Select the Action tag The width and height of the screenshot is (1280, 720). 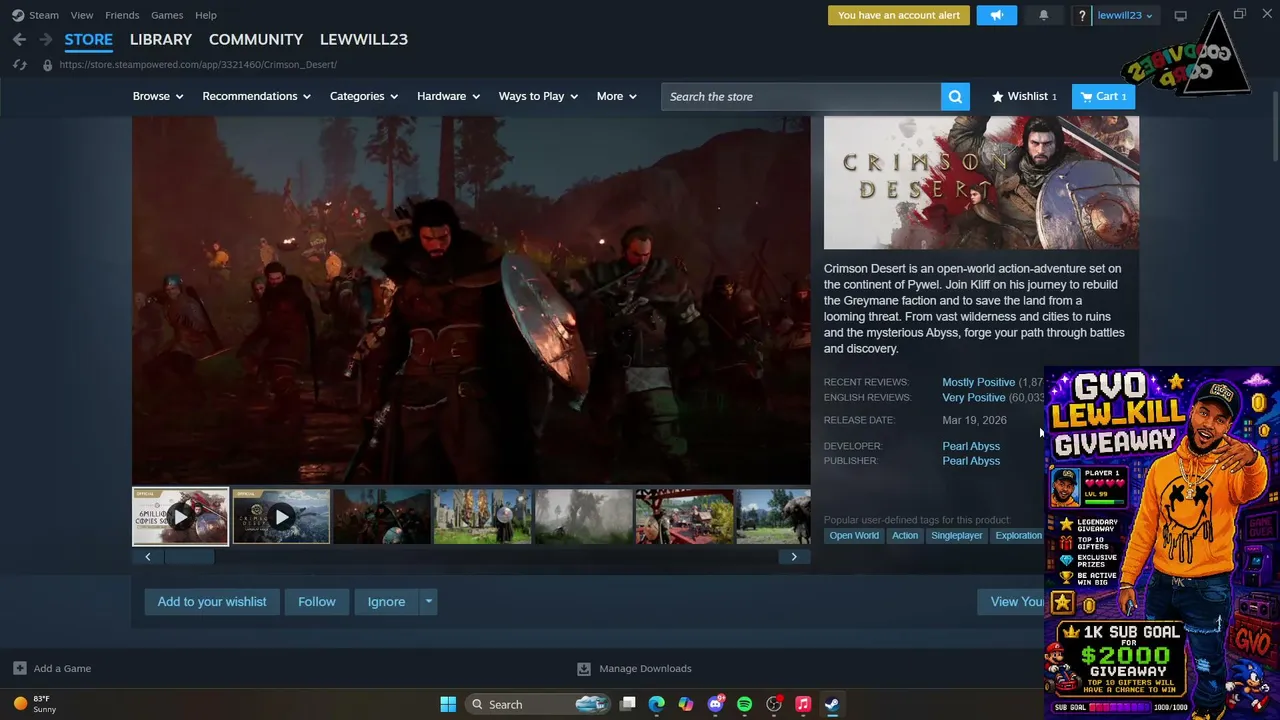(x=905, y=535)
